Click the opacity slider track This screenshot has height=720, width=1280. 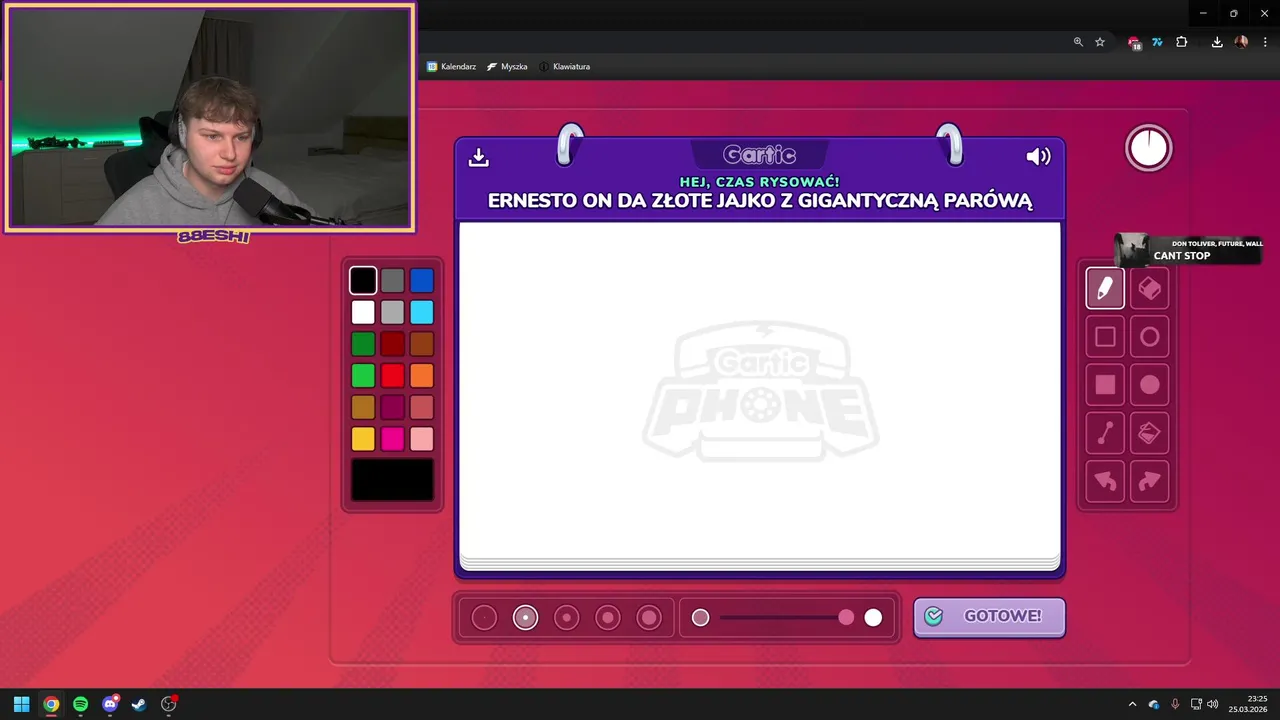[787, 618]
